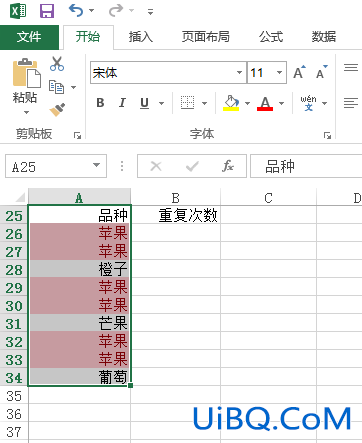Click cell A31 containing 芒果

tap(79, 323)
